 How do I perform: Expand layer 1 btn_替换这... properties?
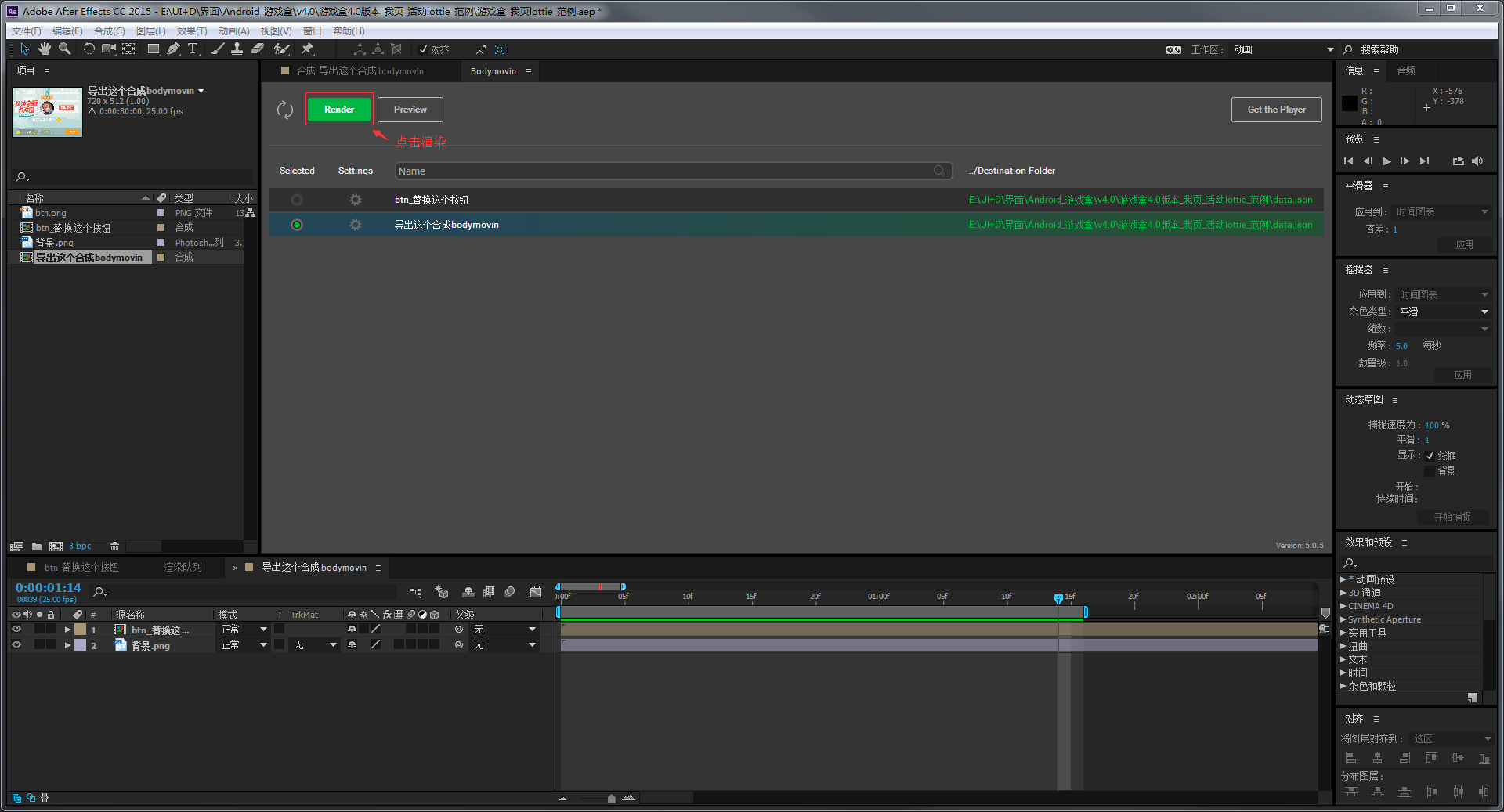point(67,630)
